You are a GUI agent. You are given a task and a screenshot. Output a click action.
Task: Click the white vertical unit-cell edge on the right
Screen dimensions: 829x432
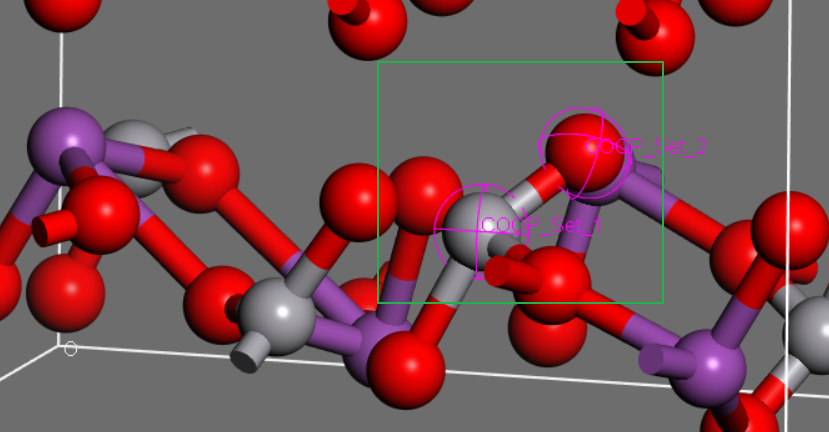click(x=790, y=100)
